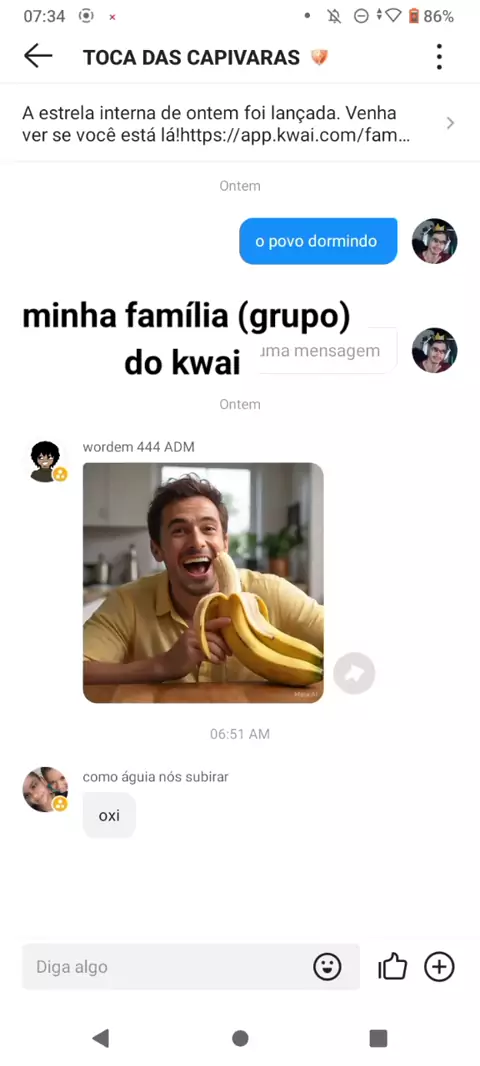Viewport: 480px width, 1066px height.
Task: Open the TOCA DAS CAPIVARAS group title
Action: (191, 58)
